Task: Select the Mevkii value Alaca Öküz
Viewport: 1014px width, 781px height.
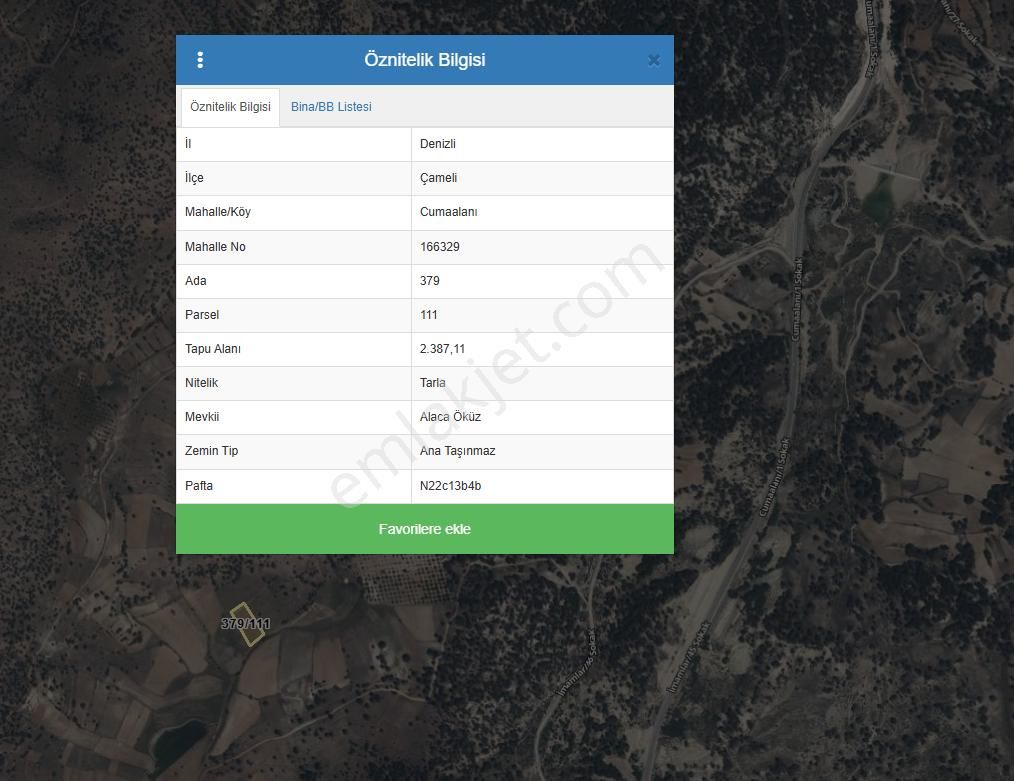Action: [x=450, y=417]
